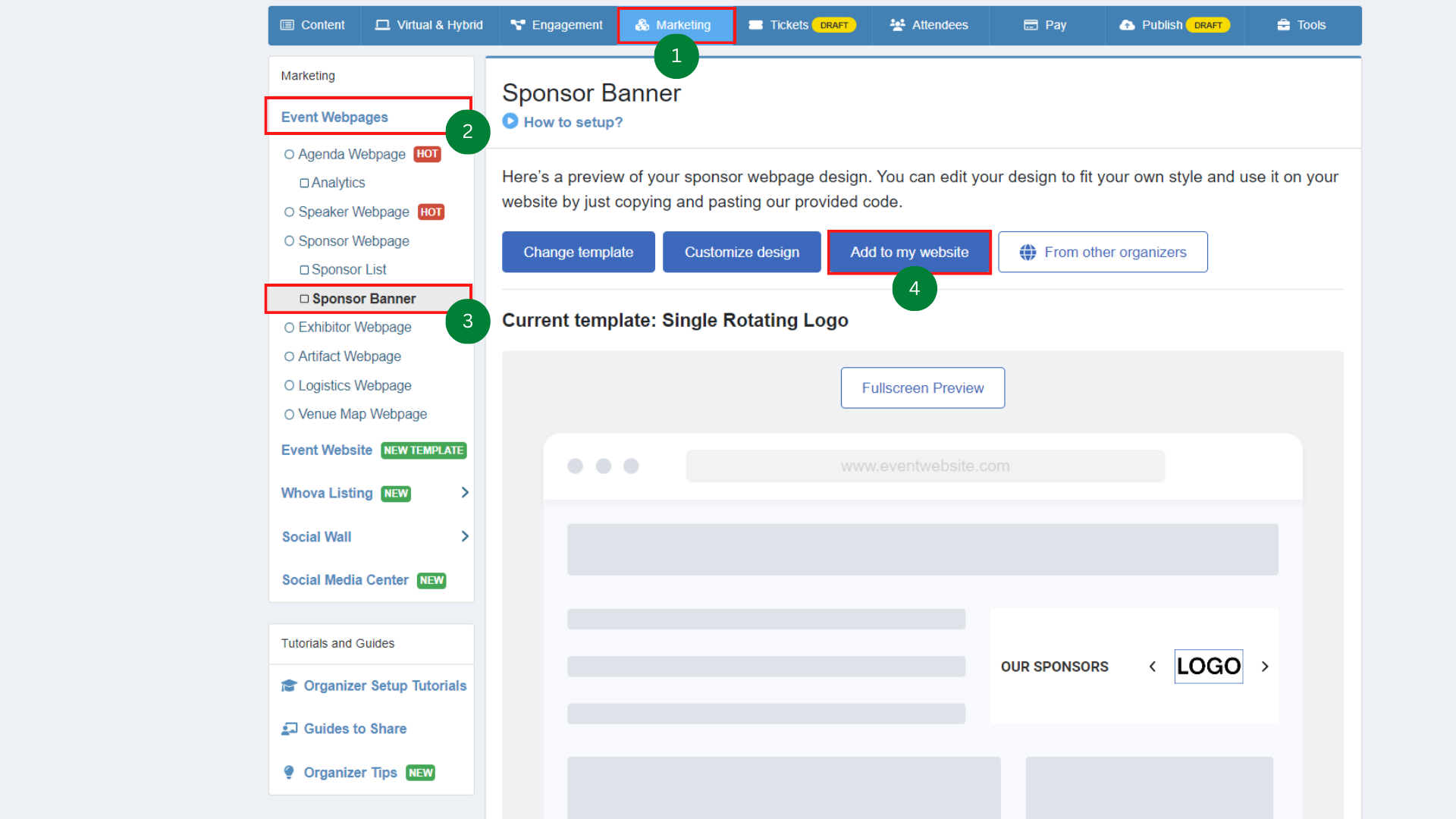Select the Agenda Webpage circle marker
Viewport: 1456px width, 819px height.
coord(289,155)
